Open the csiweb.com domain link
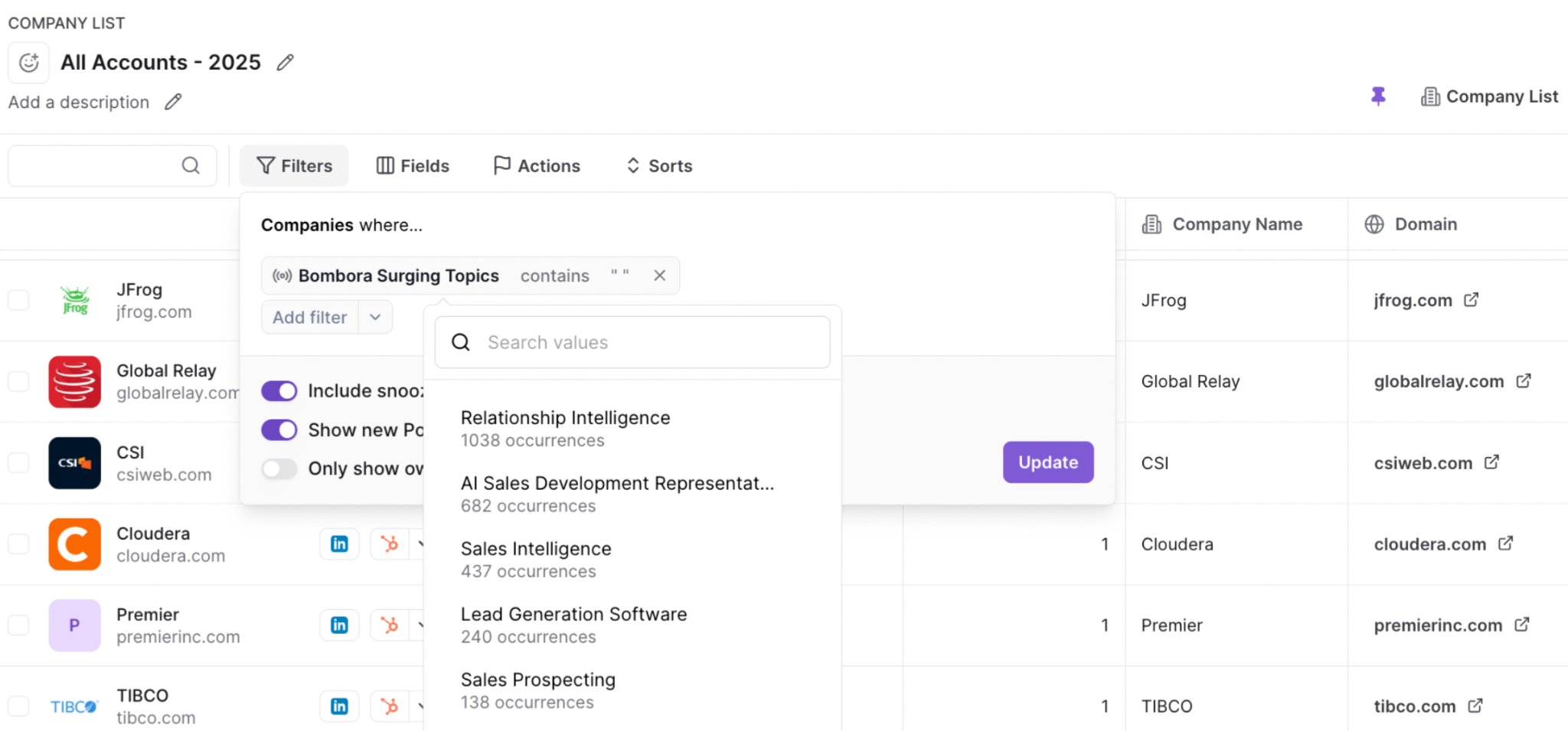Viewport: 1568px width, 731px height. pyautogui.click(x=1423, y=463)
